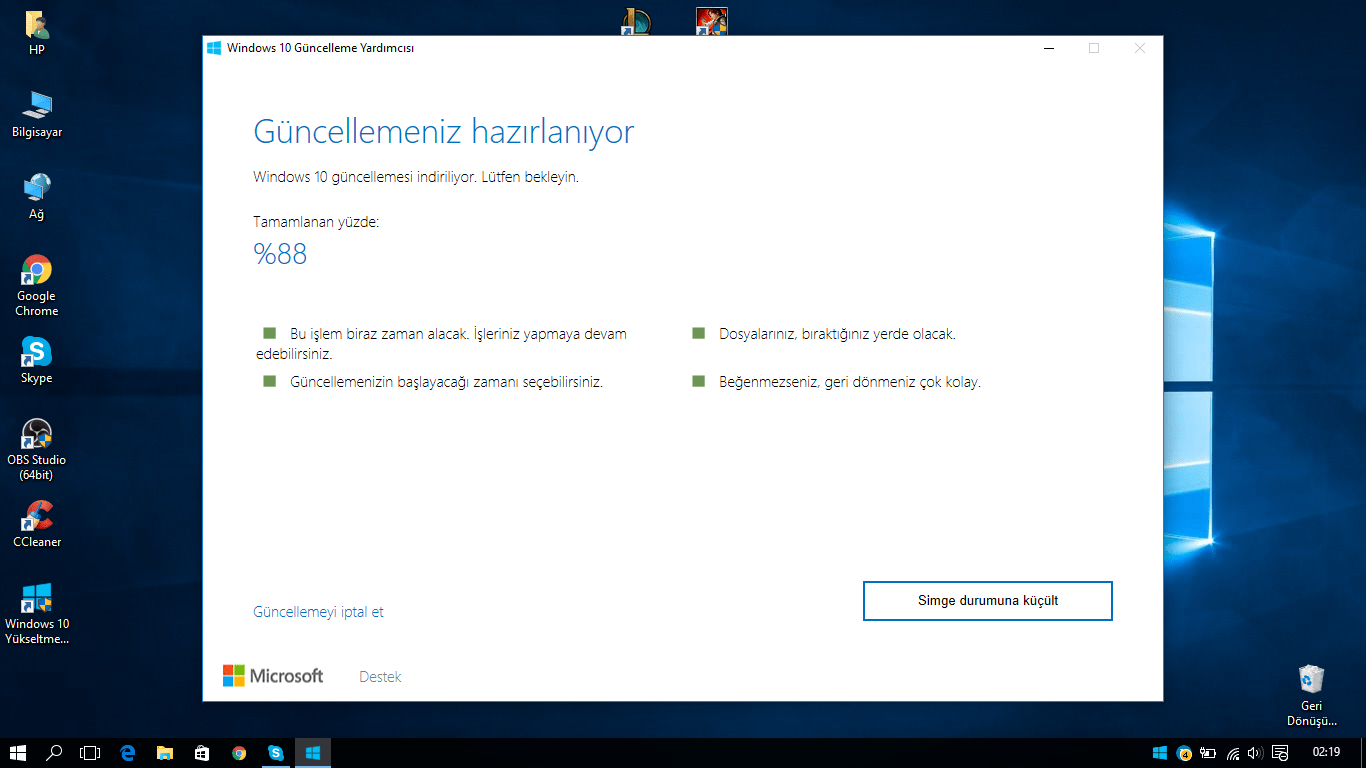This screenshot has width=1366, height=768.
Task: Open the Action Center notifications icon
Action: coord(1280,753)
